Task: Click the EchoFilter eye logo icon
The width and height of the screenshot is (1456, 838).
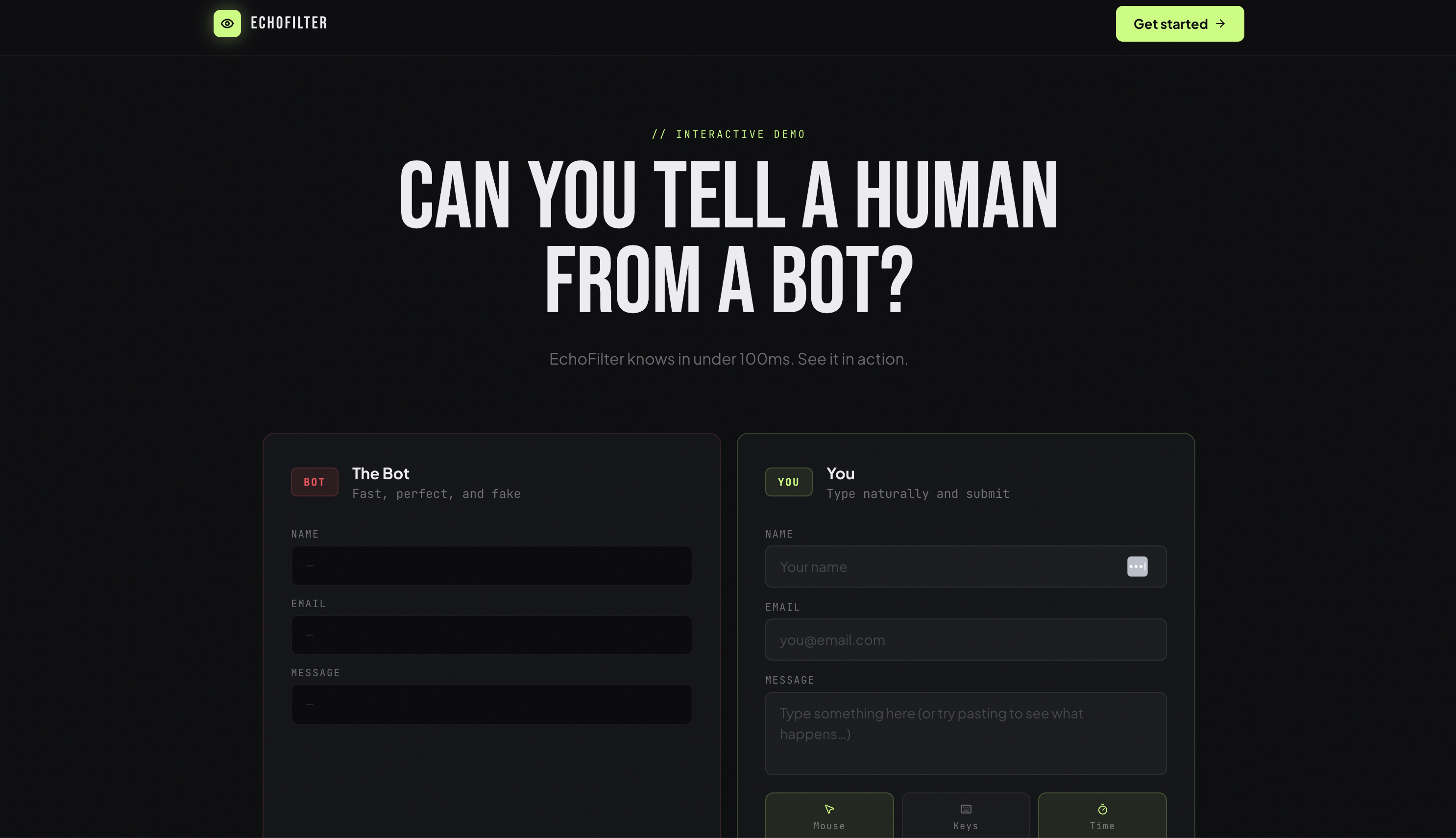Action: [x=227, y=24]
